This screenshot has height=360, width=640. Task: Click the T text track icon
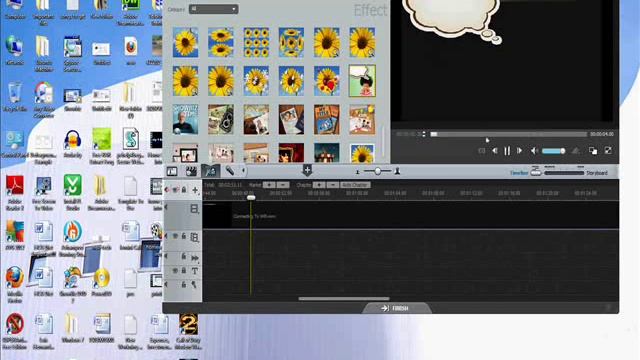coord(195,271)
